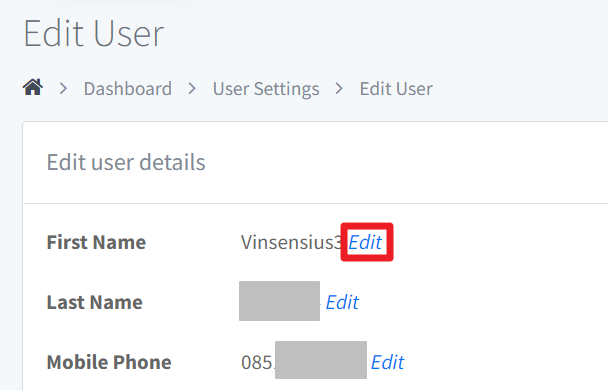Click the Mobile Phone field label

tap(109, 362)
